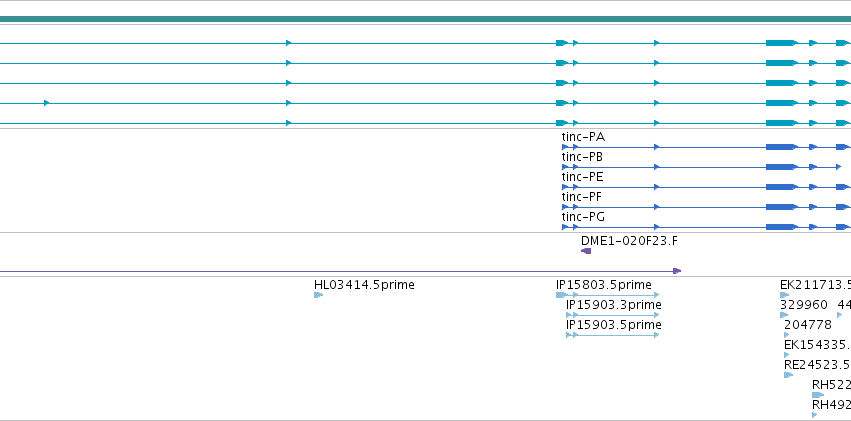Select the tinc-PB transcript feature
The height and width of the screenshot is (421, 851).
pyautogui.click(x=701, y=167)
